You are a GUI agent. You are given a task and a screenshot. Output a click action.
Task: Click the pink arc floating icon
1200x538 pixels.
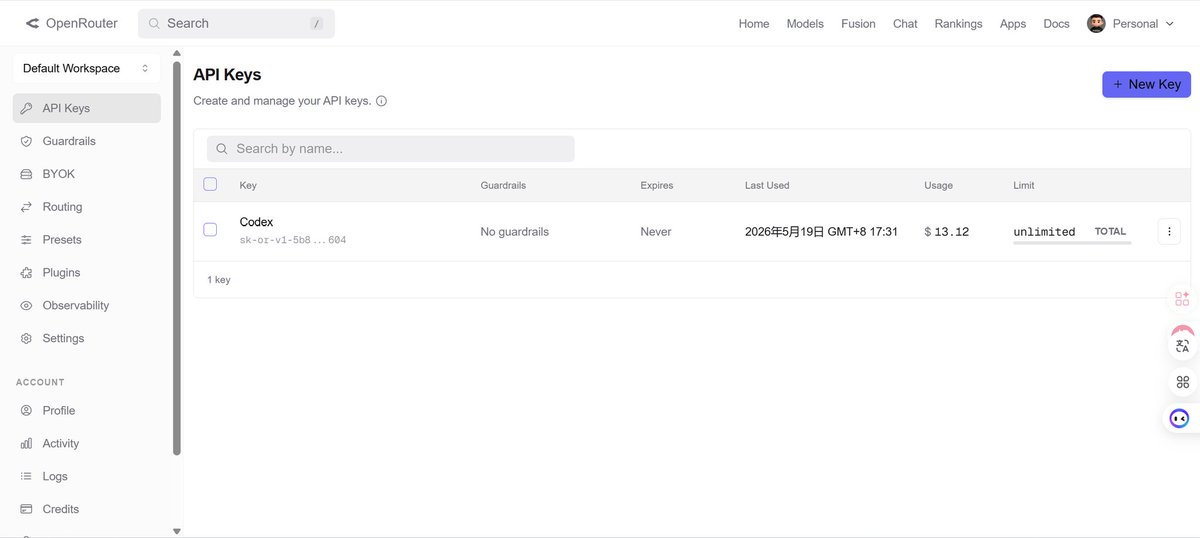pyautogui.click(x=1183, y=331)
